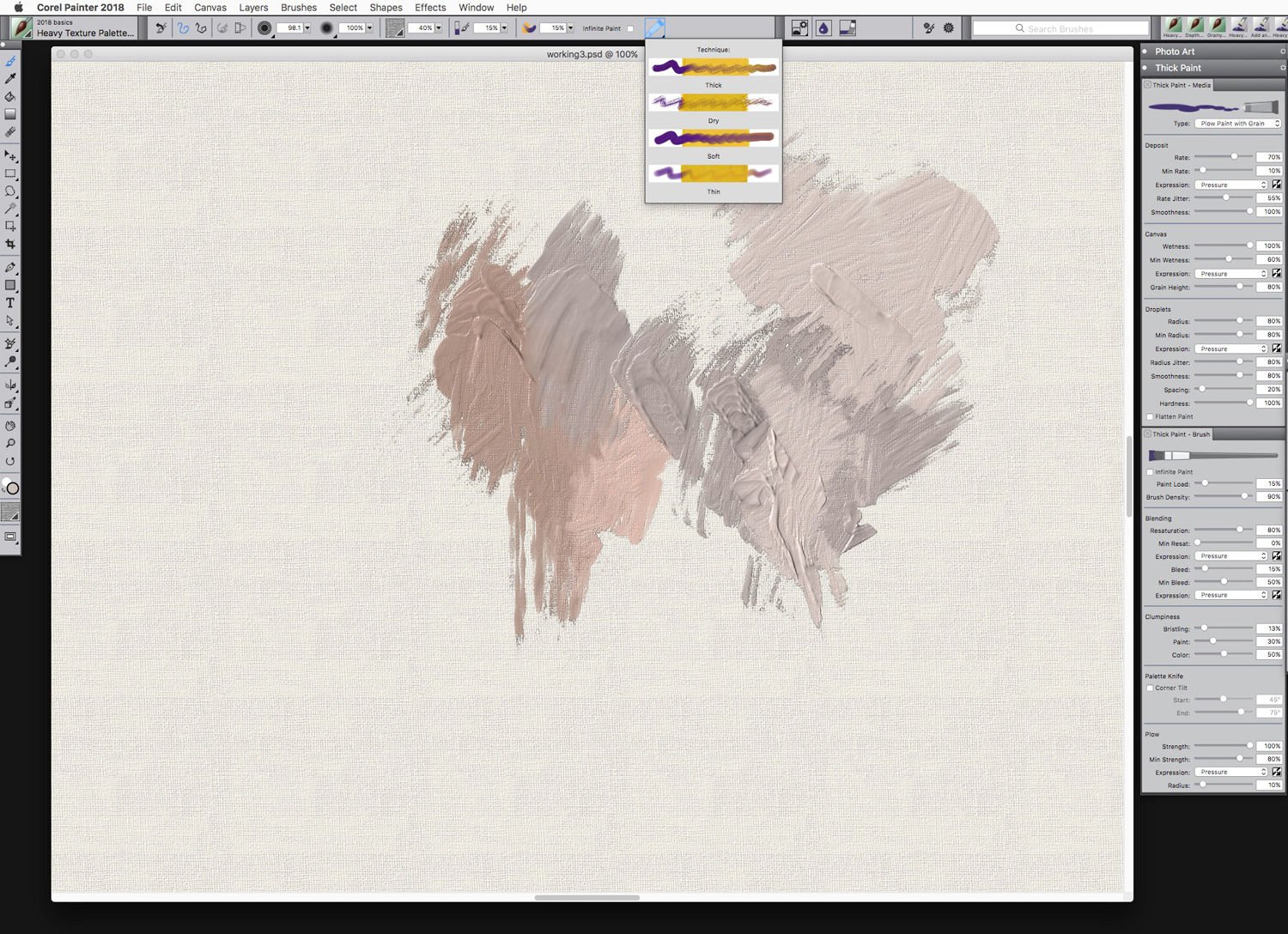Open Deposit Expression Pressure dropdown
The height and width of the screenshot is (934, 1288).
click(1231, 185)
